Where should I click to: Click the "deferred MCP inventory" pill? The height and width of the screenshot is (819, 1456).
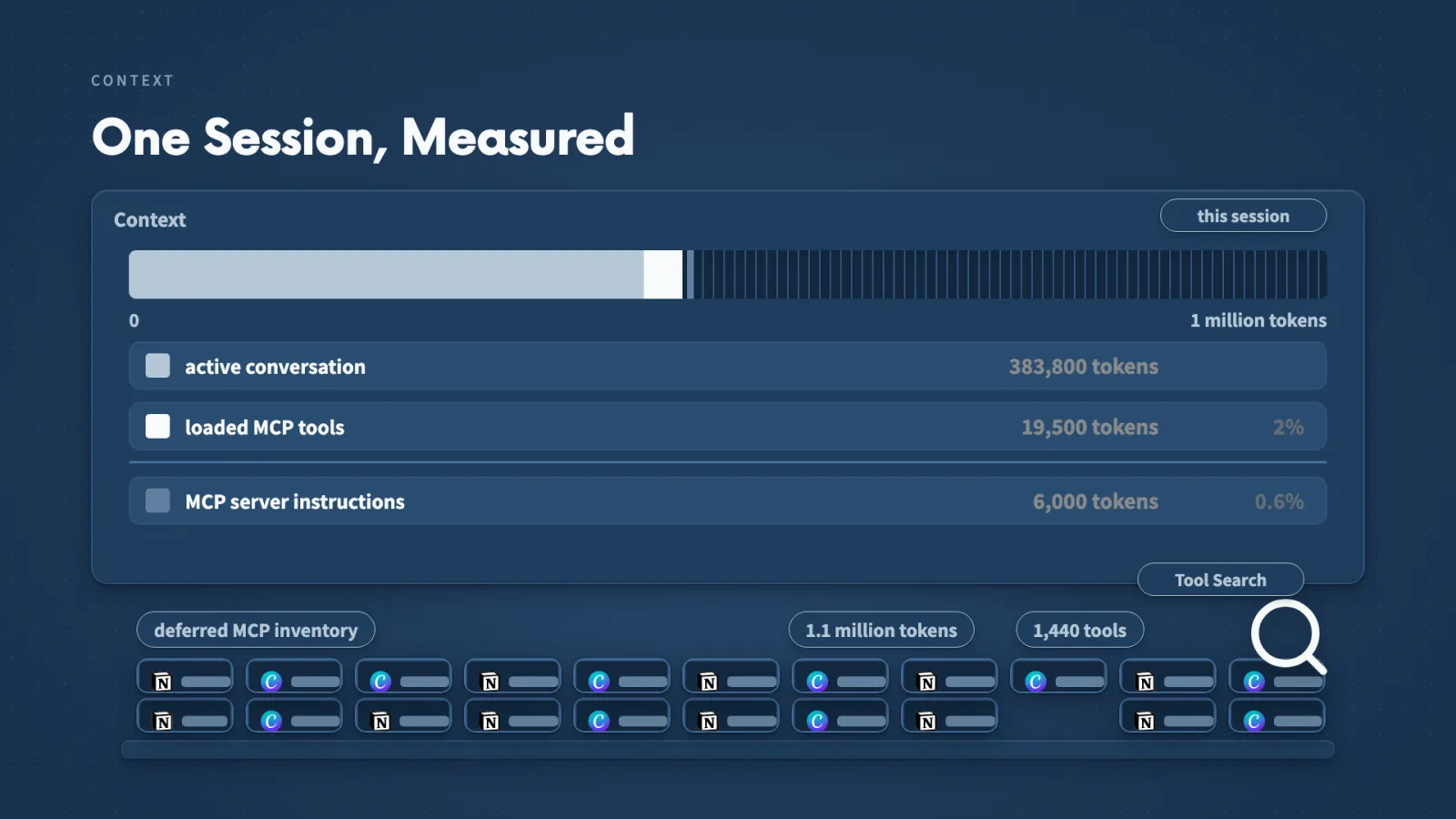click(x=256, y=630)
